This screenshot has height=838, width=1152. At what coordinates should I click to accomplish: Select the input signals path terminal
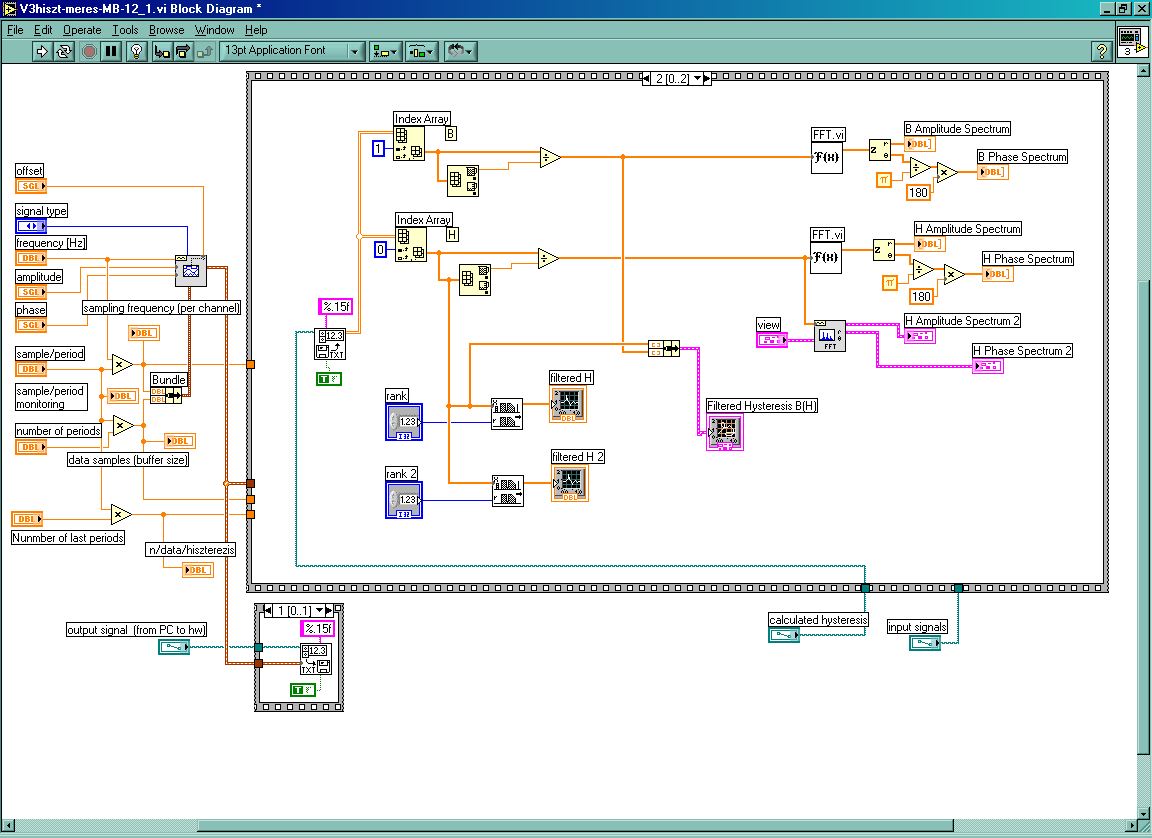pyautogui.click(x=925, y=643)
